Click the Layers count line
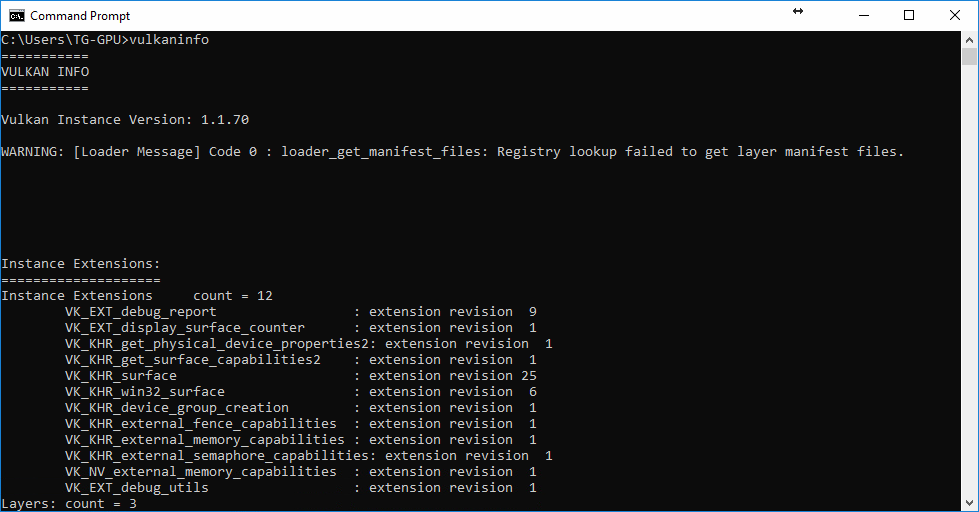 click(69, 503)
